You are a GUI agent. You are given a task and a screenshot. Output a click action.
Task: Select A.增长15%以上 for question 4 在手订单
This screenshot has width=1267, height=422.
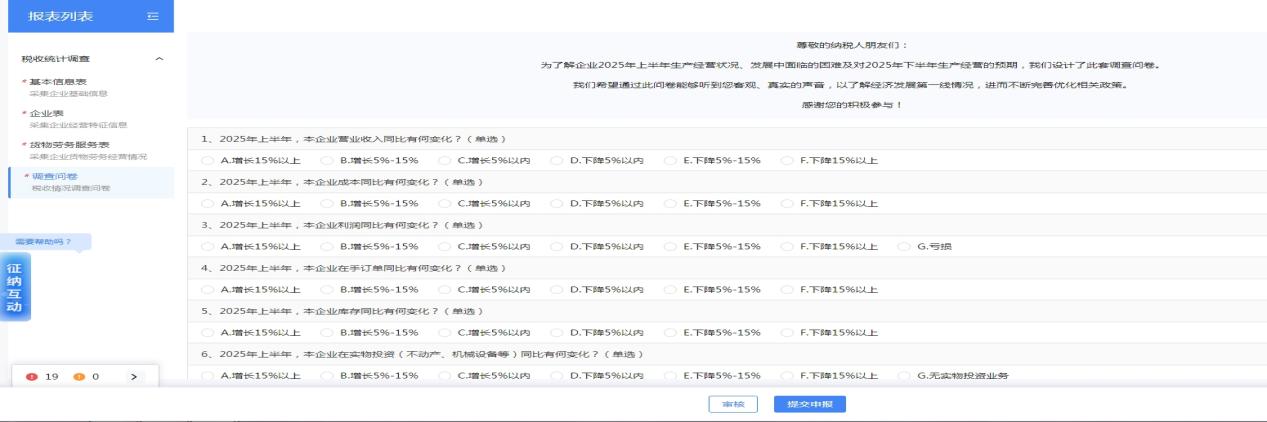coord(206,289)
